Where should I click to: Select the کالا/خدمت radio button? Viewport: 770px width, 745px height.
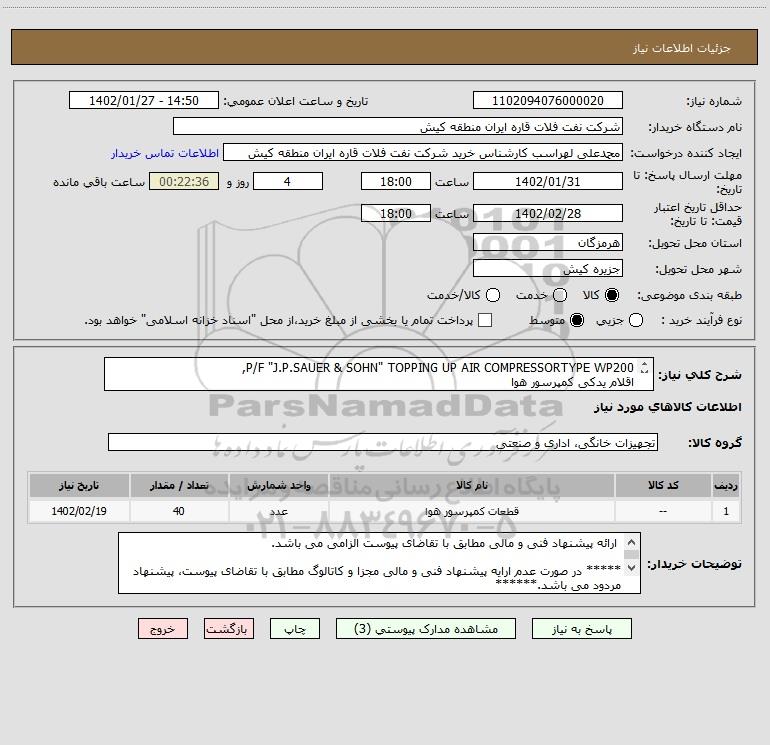(x=493, y=295)
